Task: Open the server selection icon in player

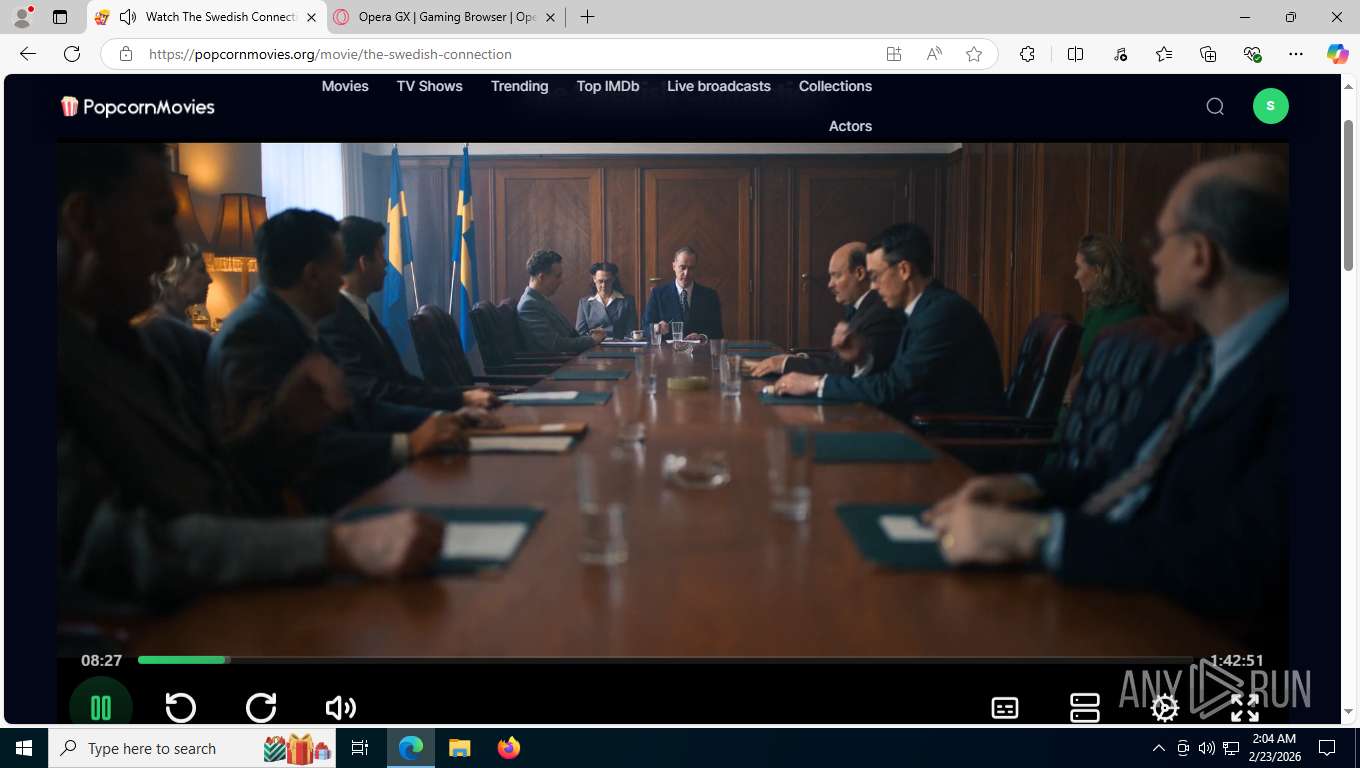Action: [1085, 708]
